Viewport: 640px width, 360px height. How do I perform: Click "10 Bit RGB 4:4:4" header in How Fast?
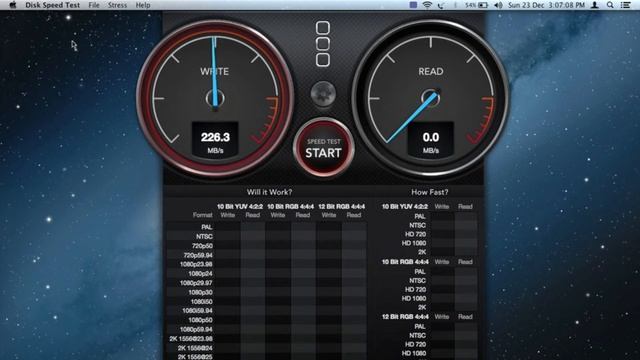405,262
